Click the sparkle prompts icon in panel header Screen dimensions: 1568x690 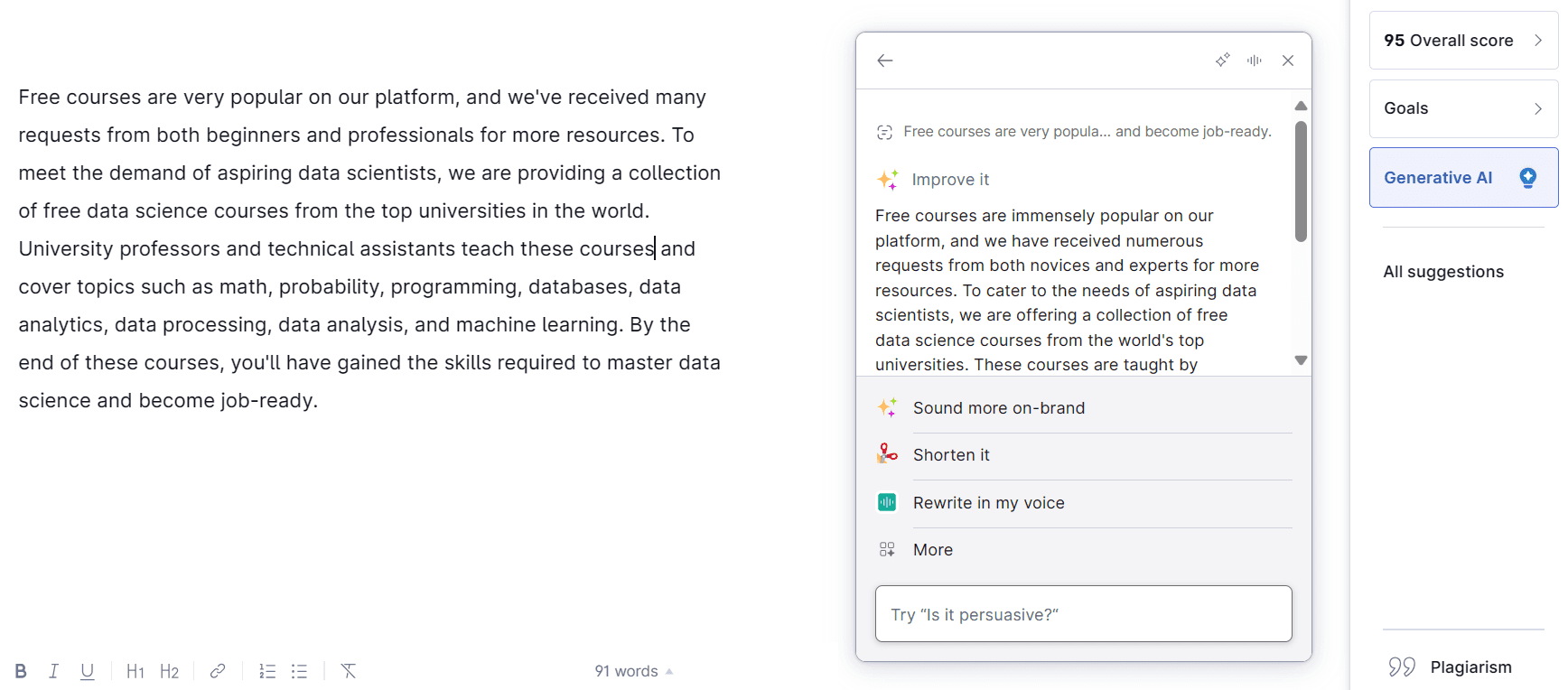1222,61
